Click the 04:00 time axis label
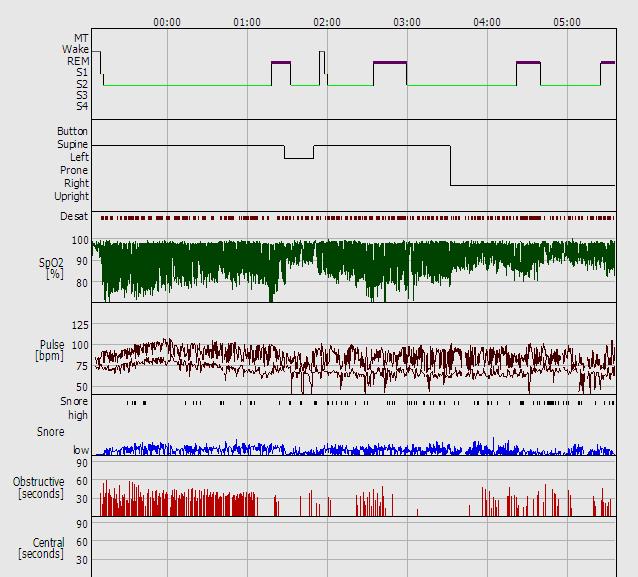This screenshot has width=638, height=577. click(487, 22)
